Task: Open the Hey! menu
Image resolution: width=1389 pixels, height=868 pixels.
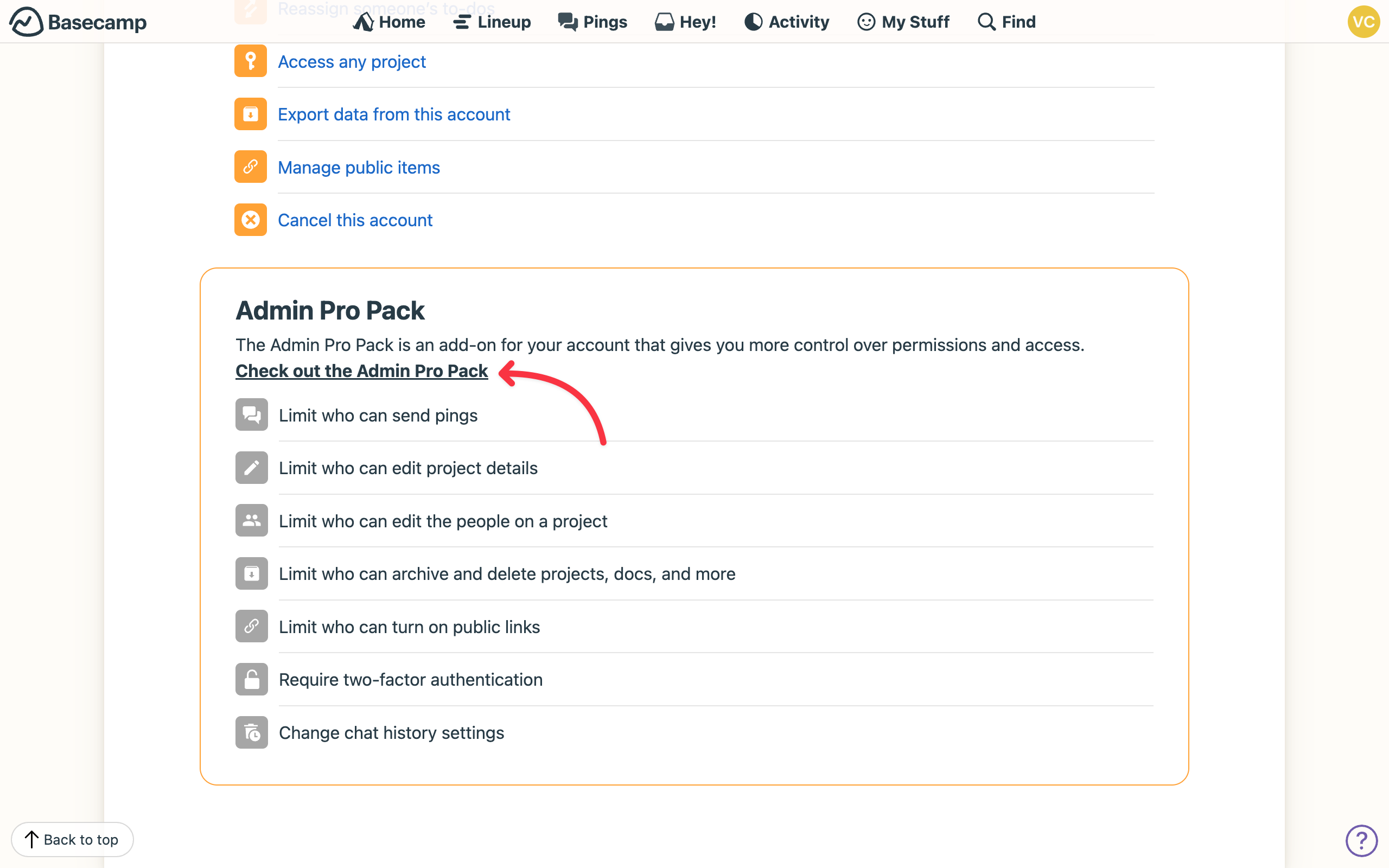Action: pos(685,22)
